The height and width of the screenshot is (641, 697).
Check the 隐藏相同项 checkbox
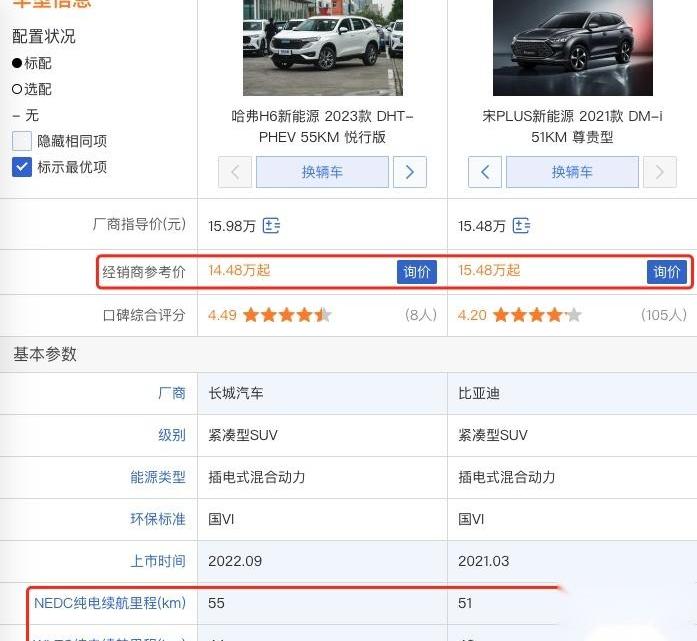click(22, 141)
